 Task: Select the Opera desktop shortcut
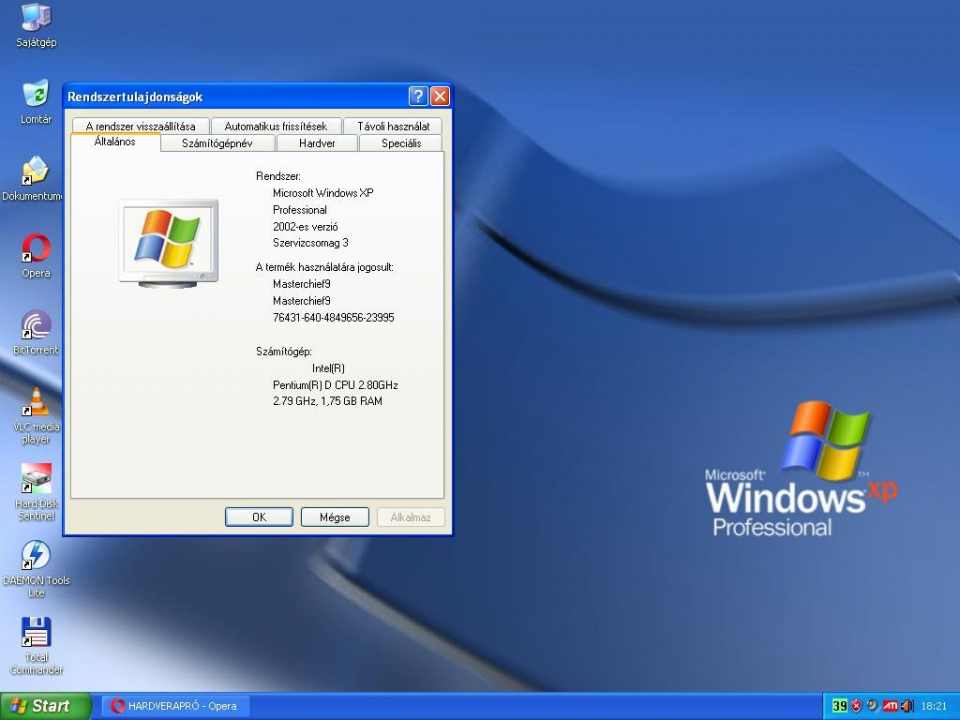click(x=36, y=256)
